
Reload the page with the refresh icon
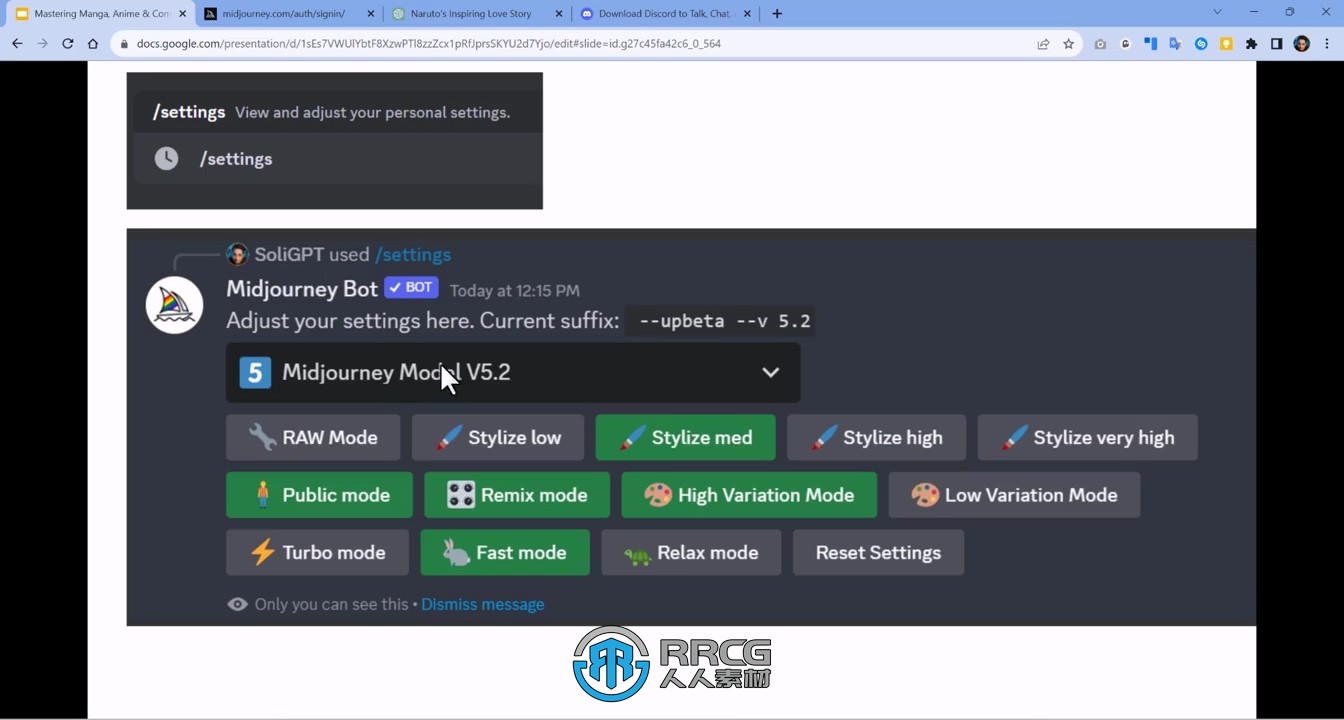67,44
